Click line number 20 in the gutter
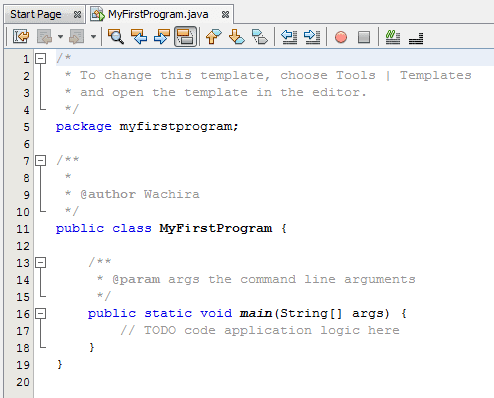This screenshot has height=398, width=494. (23, 382)
